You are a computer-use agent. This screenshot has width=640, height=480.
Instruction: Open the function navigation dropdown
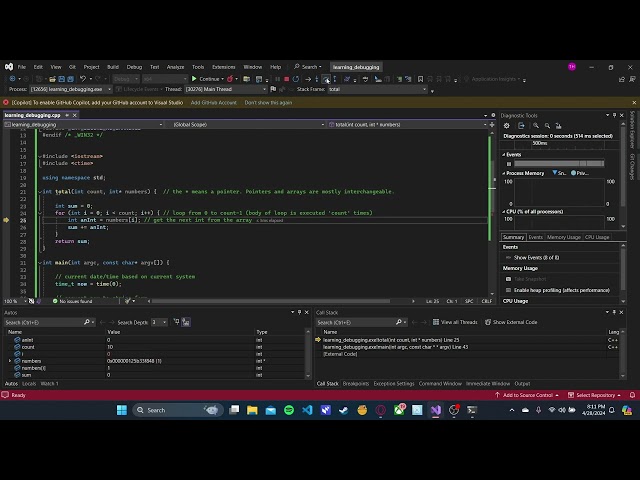tap(407, 124)
